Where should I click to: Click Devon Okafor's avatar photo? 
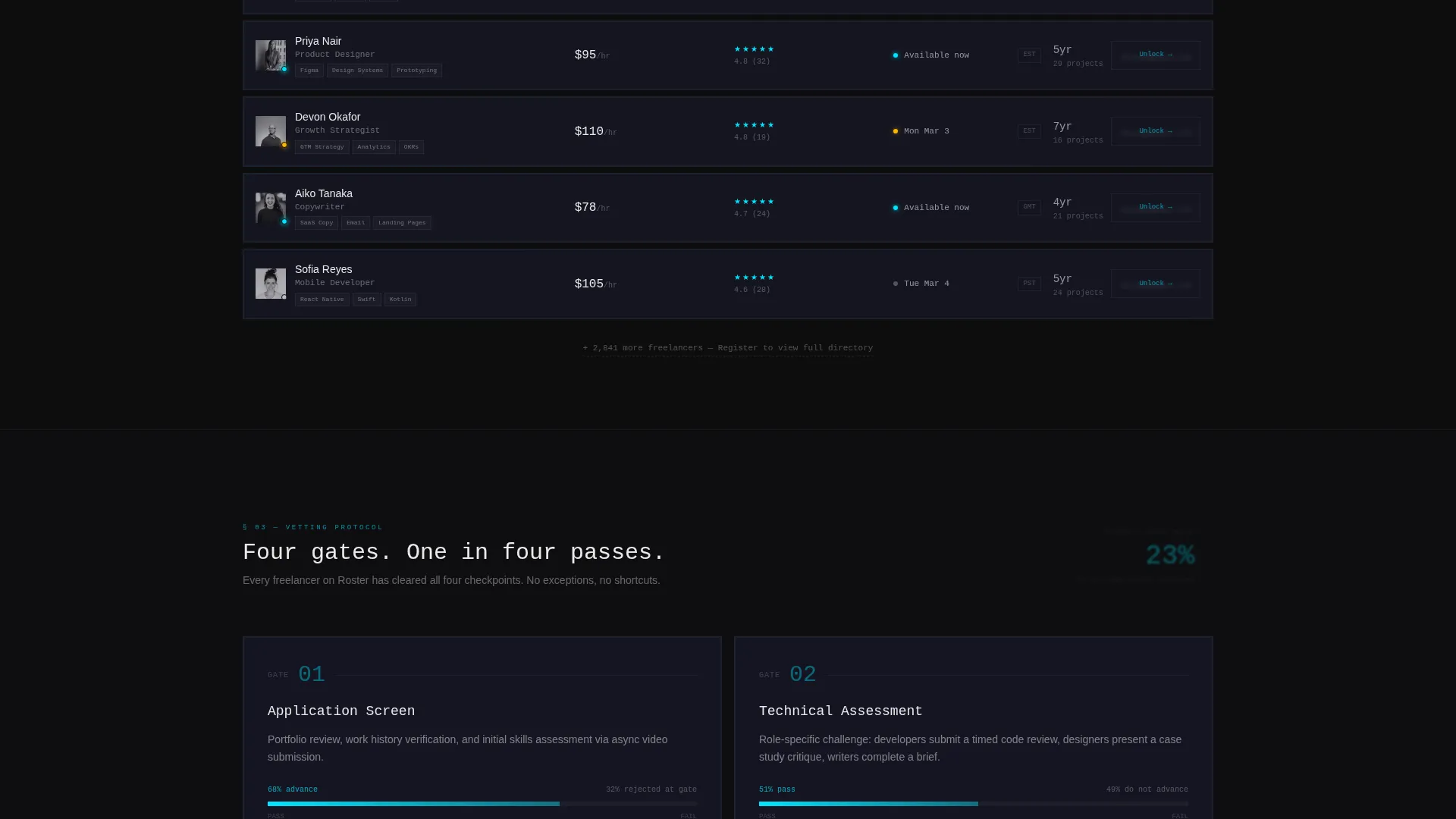(x=271, y=131)
